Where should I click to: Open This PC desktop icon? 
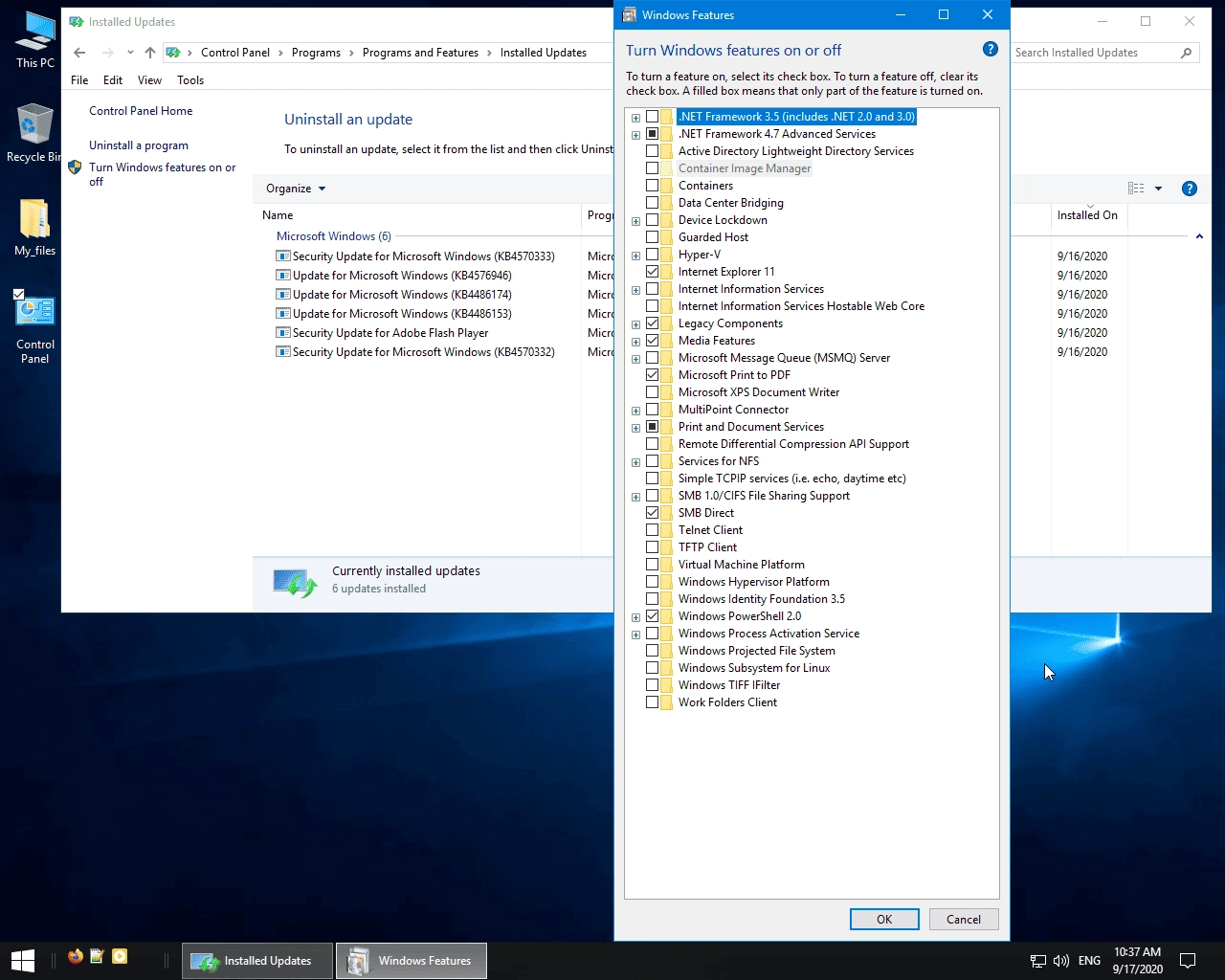click(x=35, y=39)
